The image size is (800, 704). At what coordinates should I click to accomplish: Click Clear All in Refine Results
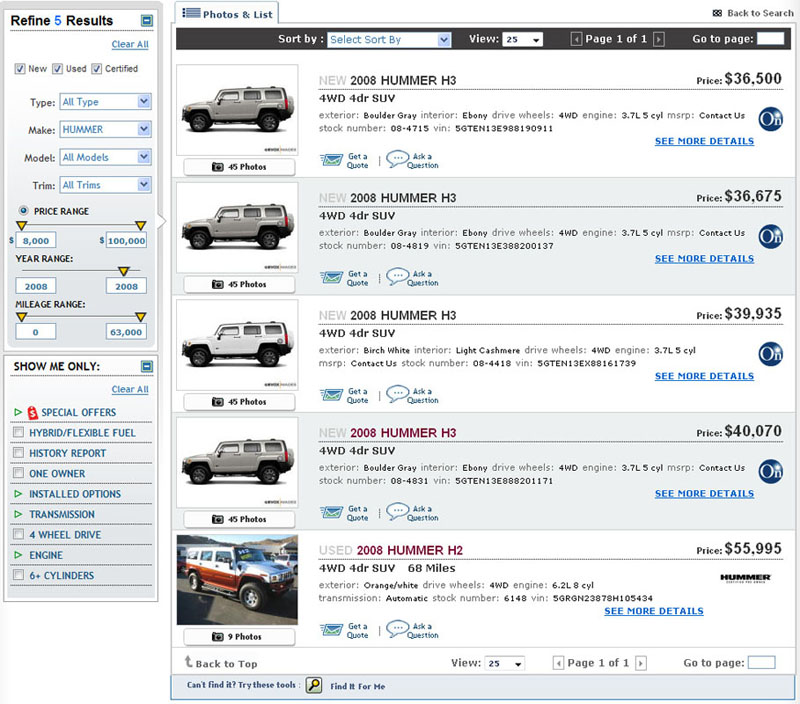(x=130, y=44)
